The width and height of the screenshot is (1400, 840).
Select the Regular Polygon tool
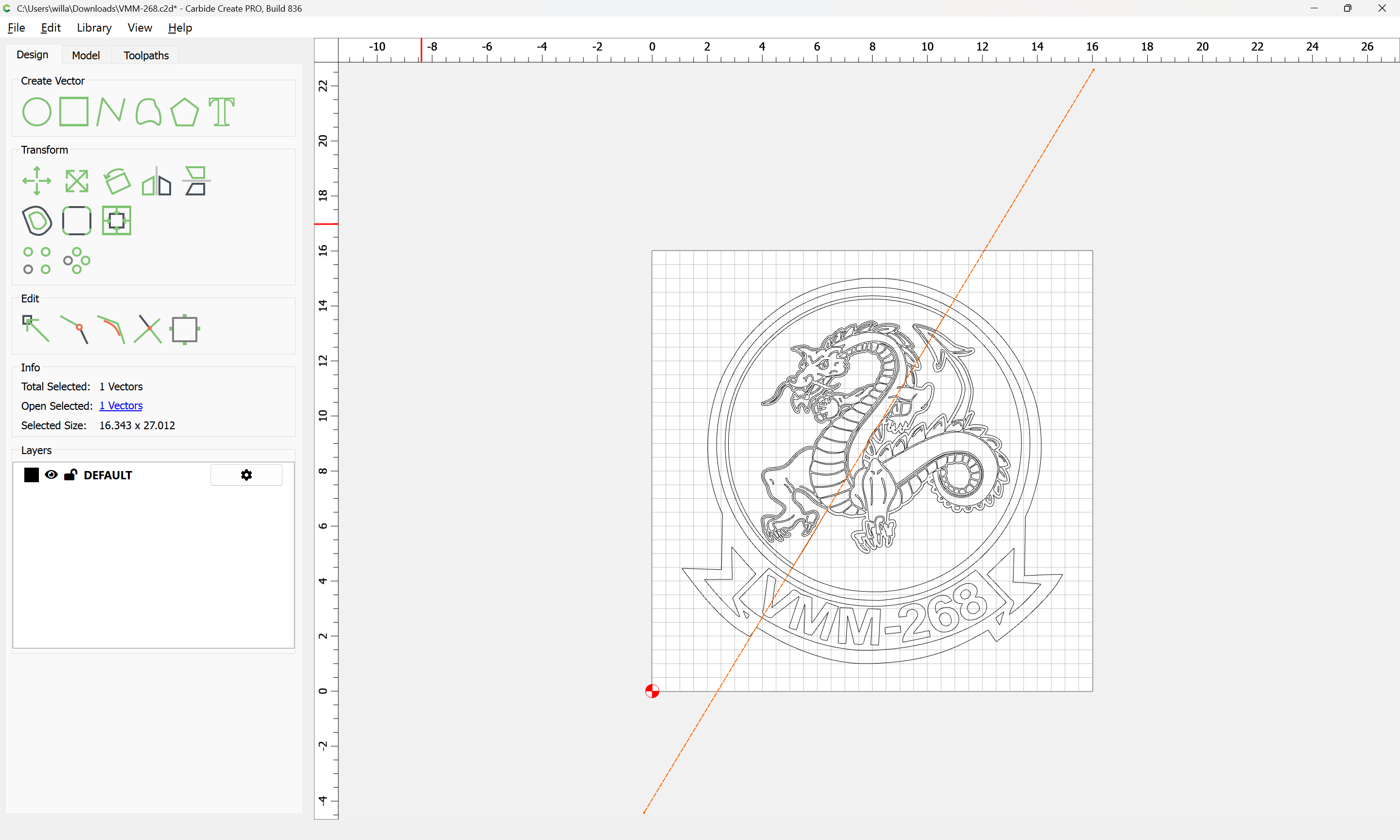click(x=184, y=111)
